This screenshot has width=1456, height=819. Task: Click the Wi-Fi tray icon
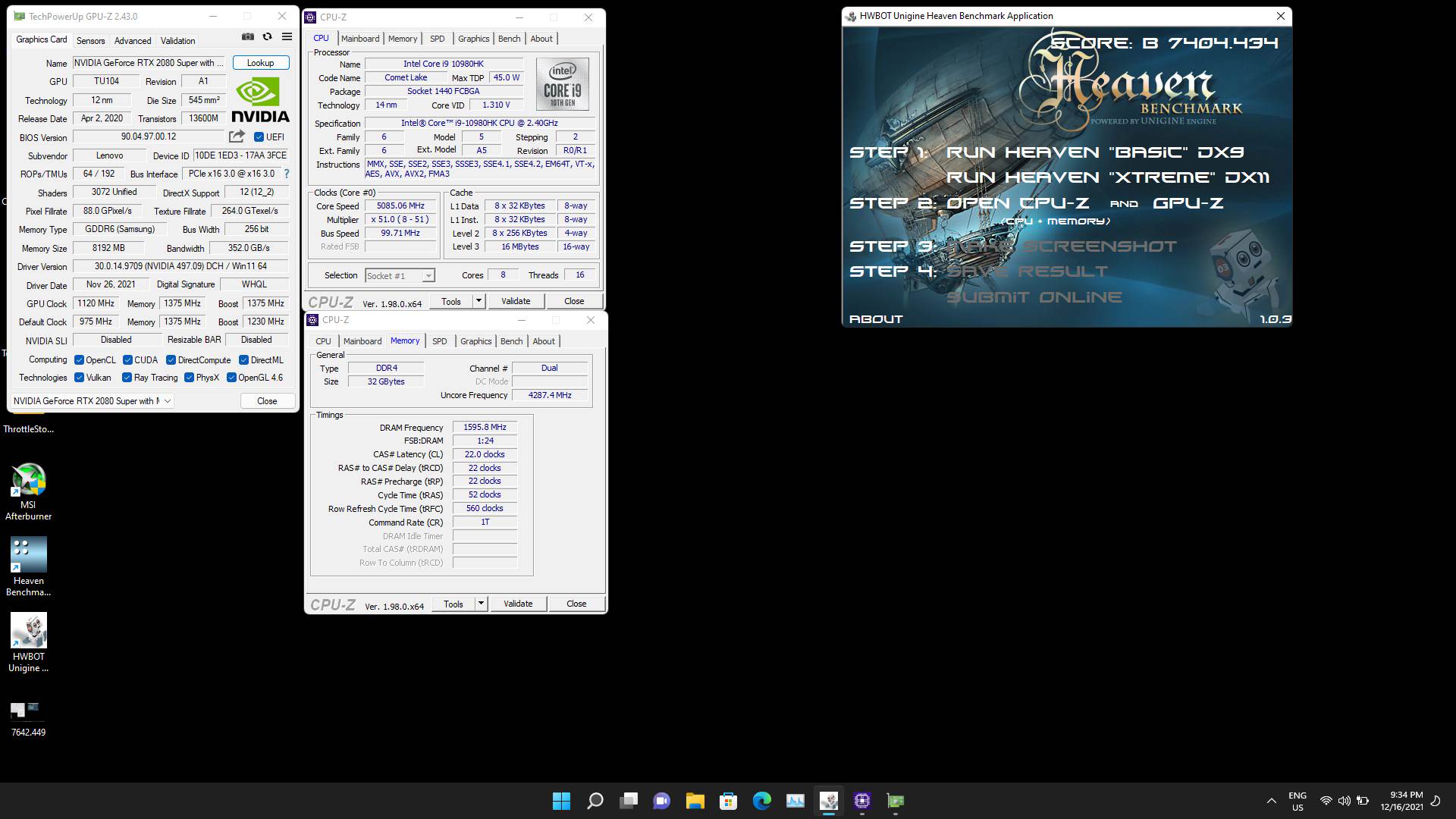(1326, 801)
